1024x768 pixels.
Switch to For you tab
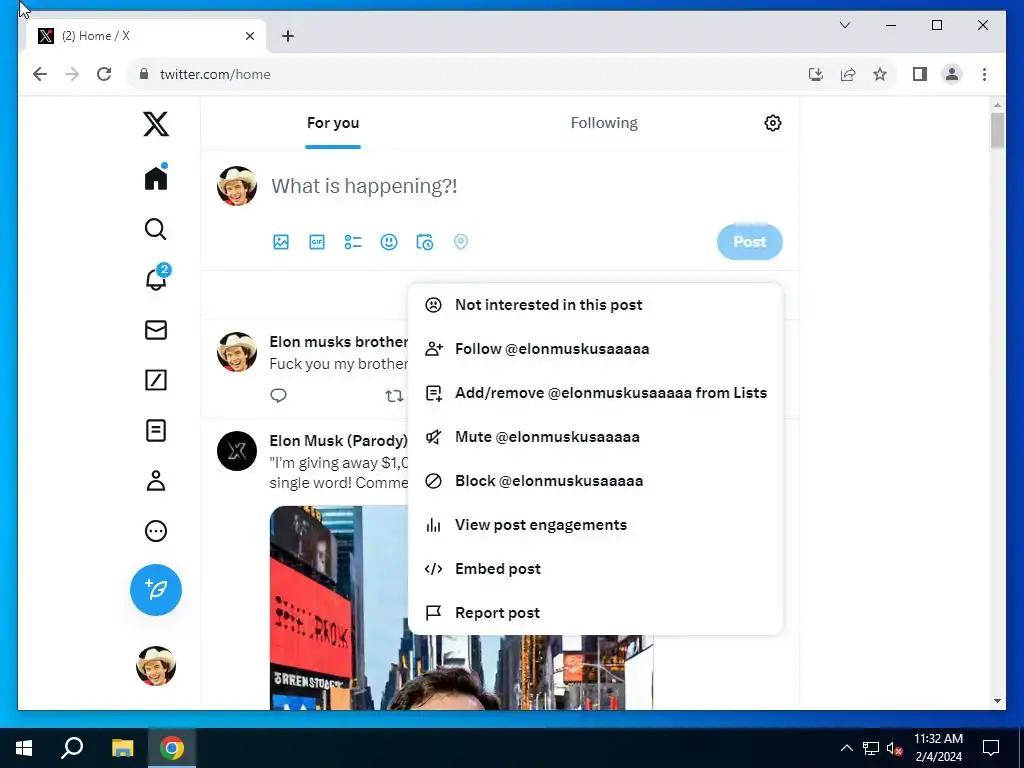point(333,123)
